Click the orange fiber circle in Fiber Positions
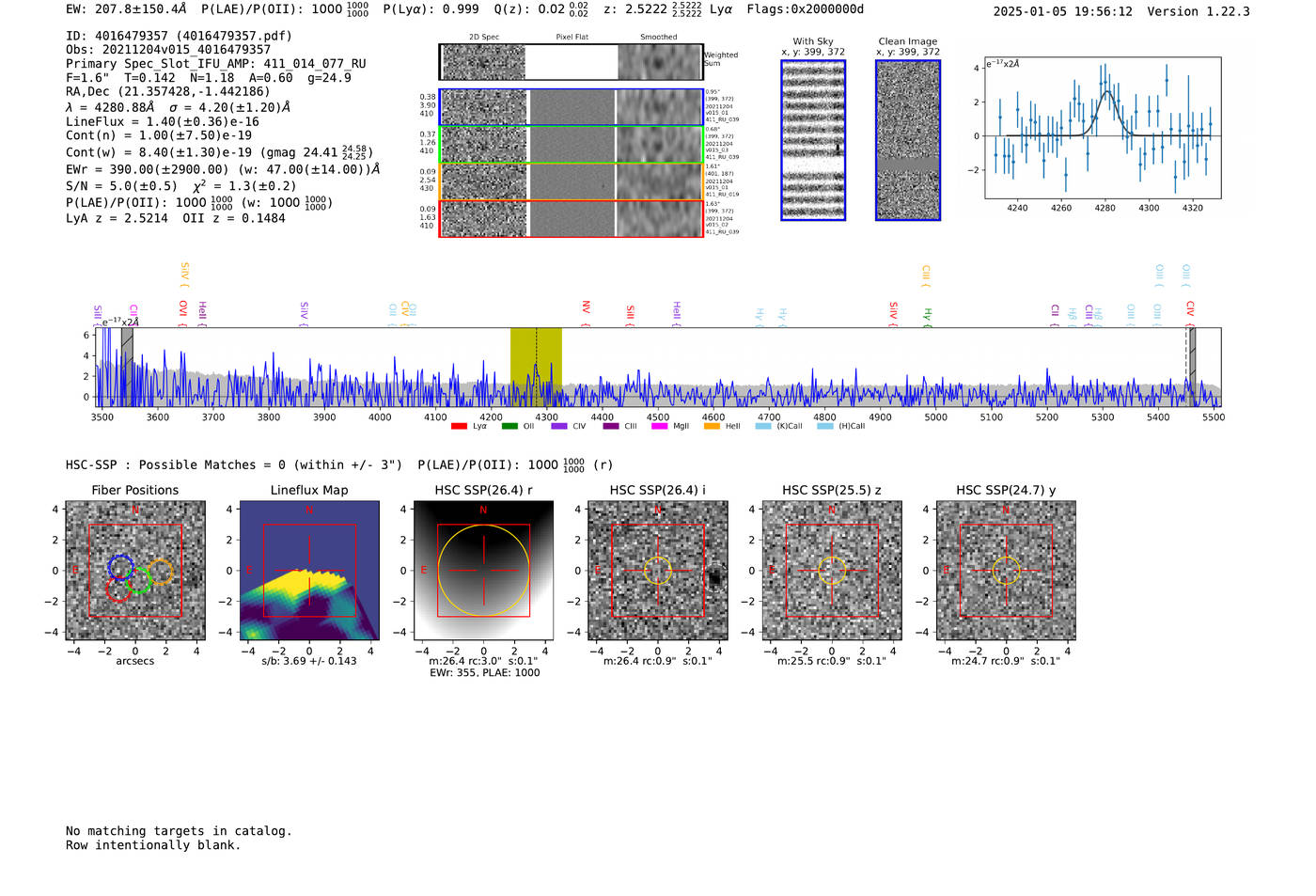The image size is (1316, 896). [x=161, y=573]
